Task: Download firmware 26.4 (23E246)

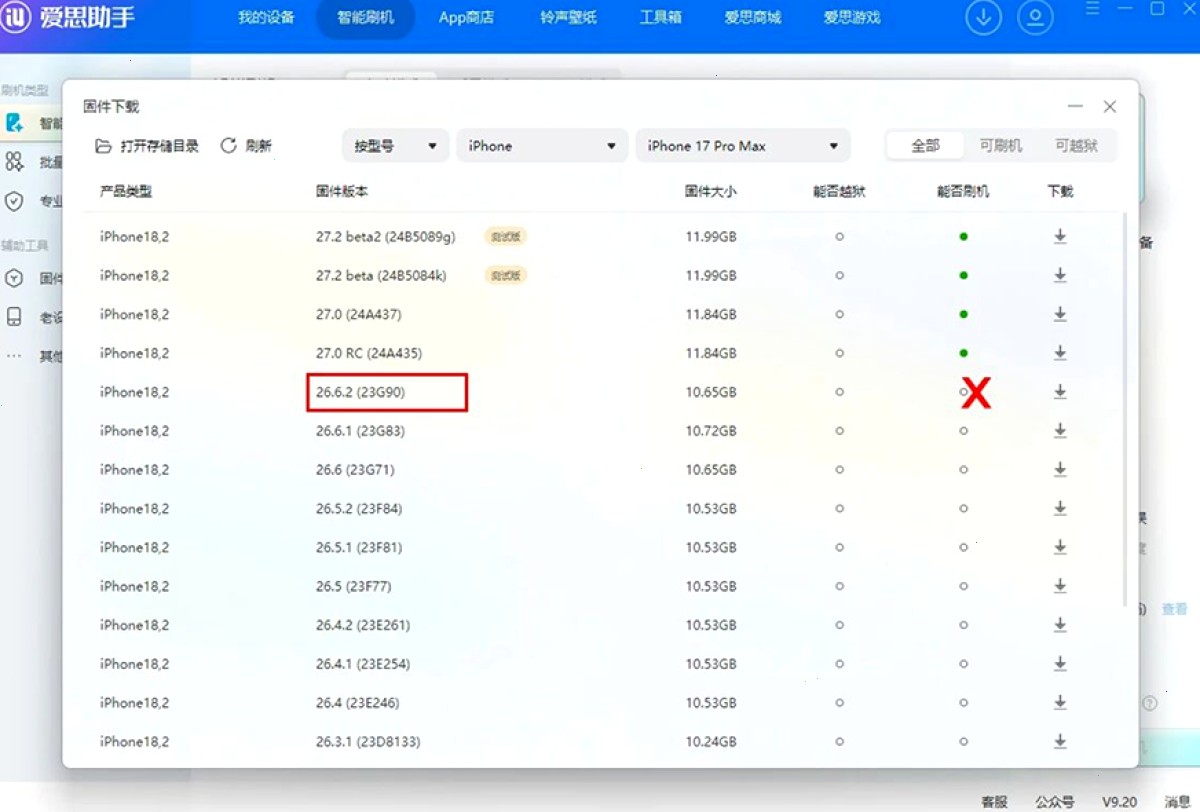Action: click(1060, 703)
